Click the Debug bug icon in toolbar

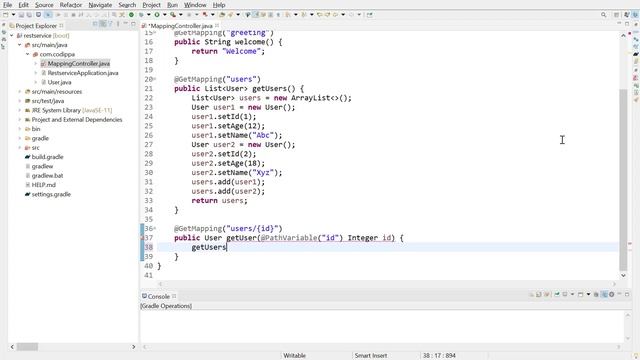[x=142, y=15]
